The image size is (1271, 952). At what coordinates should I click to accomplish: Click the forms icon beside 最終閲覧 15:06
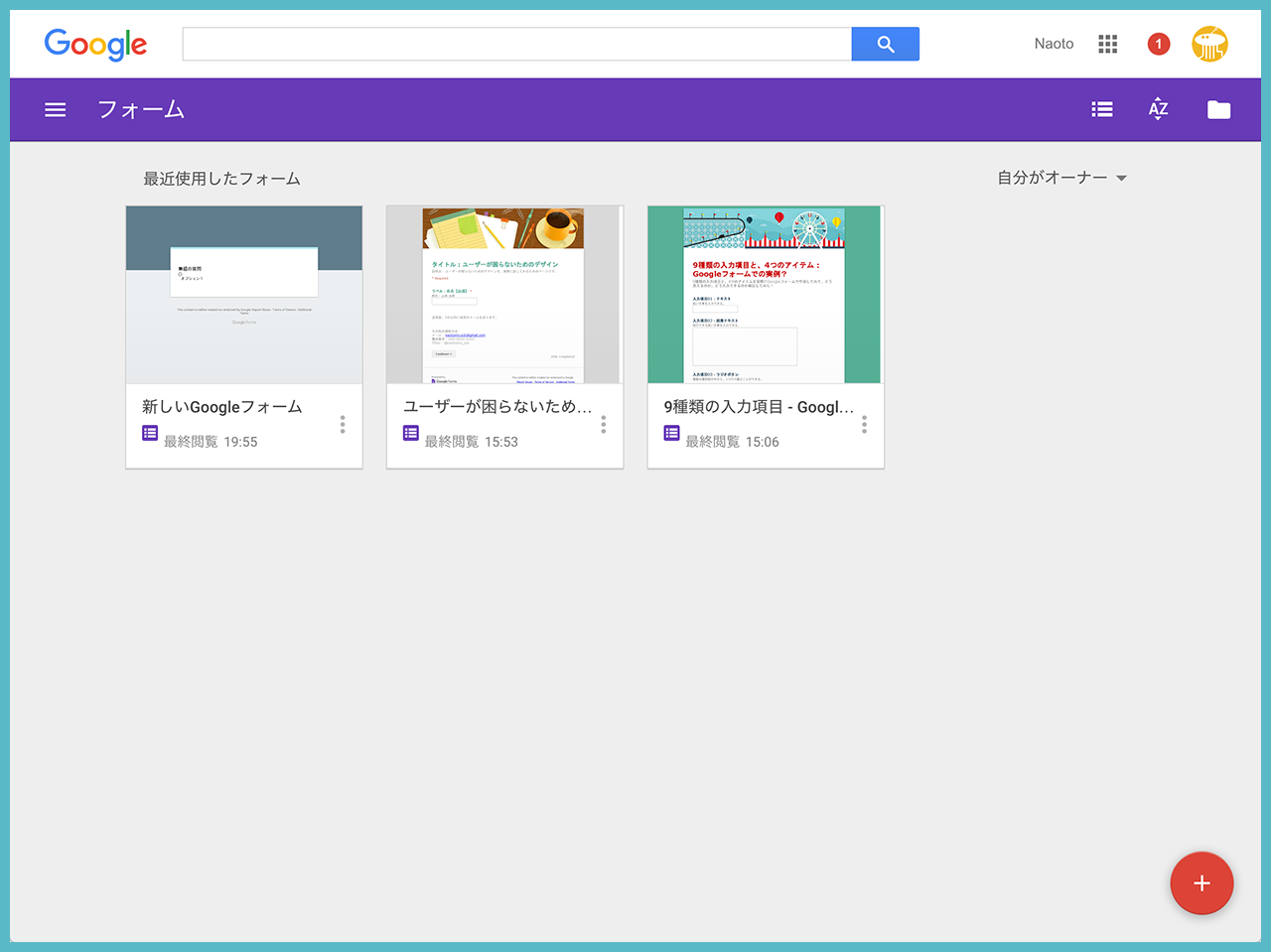click(672, 433)
